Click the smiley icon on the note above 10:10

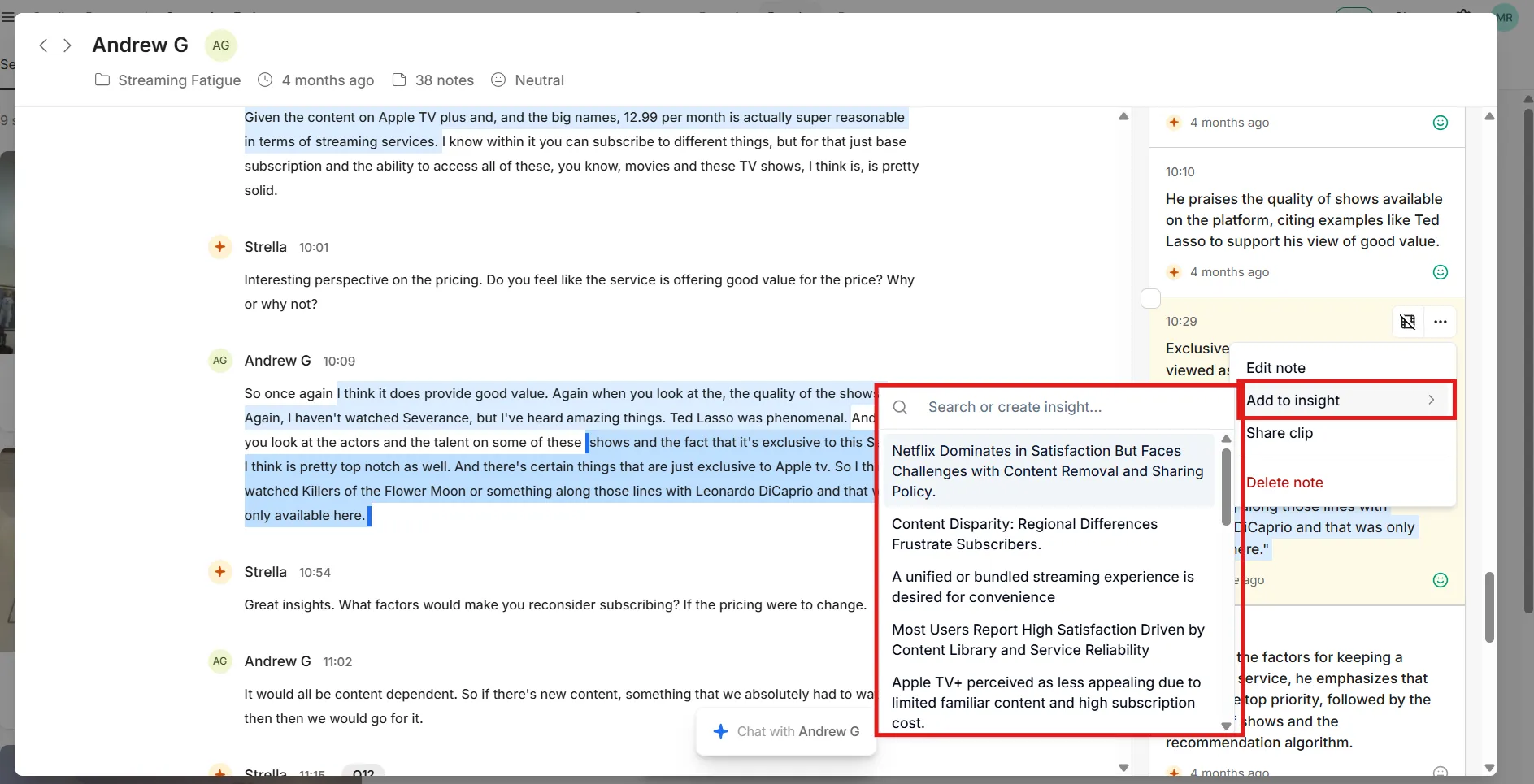point(1441,123)
